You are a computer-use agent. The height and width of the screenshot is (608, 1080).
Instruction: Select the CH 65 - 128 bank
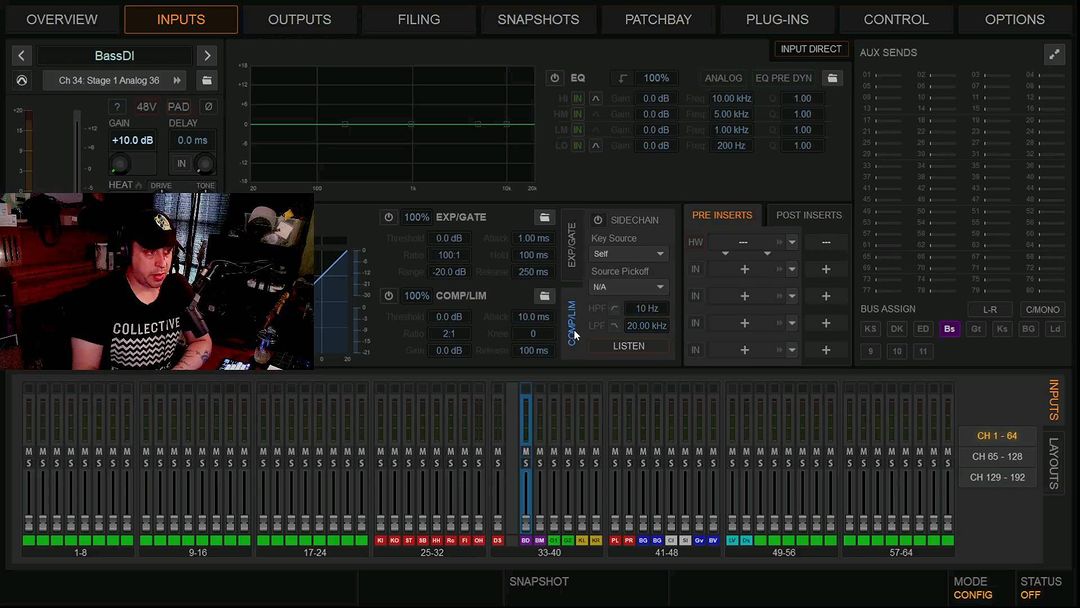(x=997, y=457)
